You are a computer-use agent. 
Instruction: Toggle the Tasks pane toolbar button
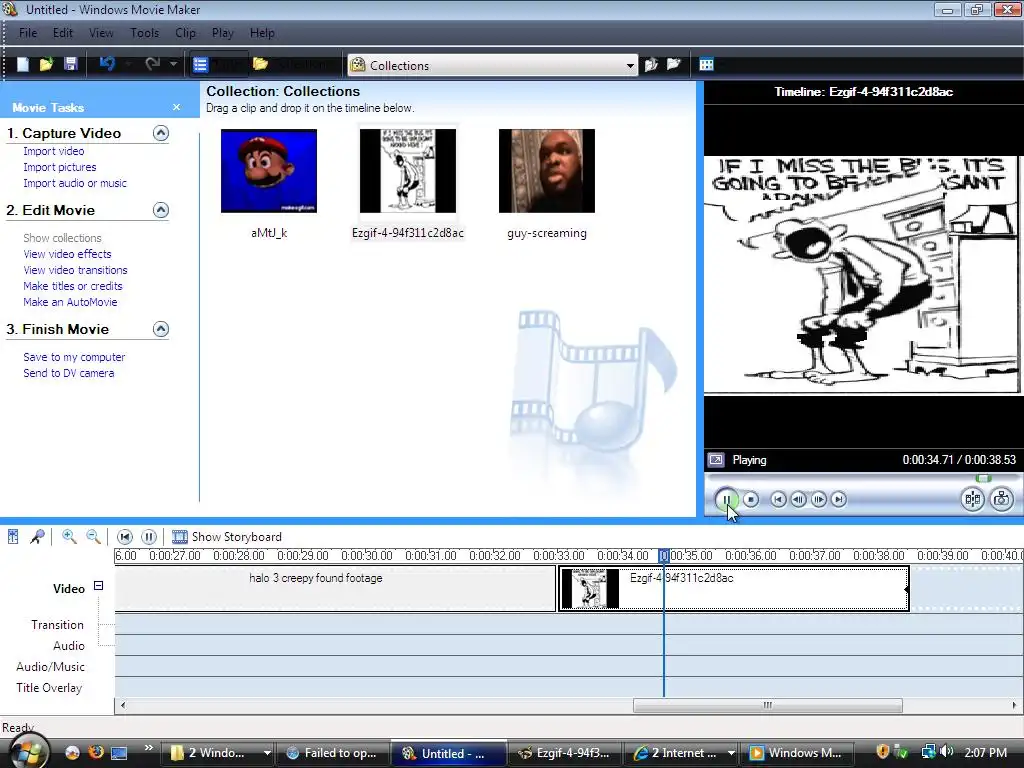click(x=219, y=64)
